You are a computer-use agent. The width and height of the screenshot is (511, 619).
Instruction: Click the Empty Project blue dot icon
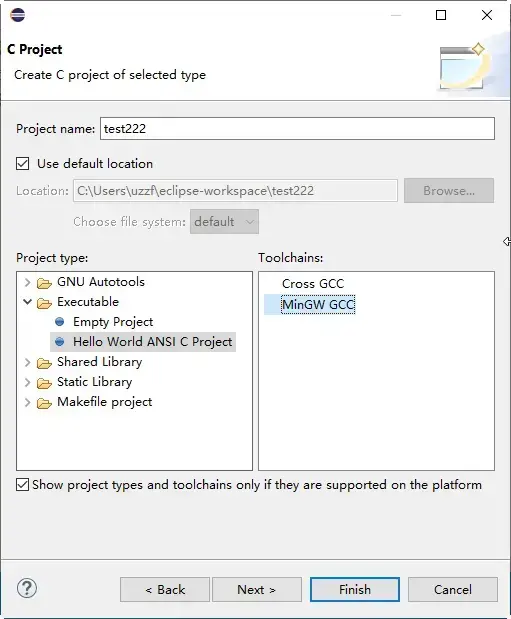60,322
